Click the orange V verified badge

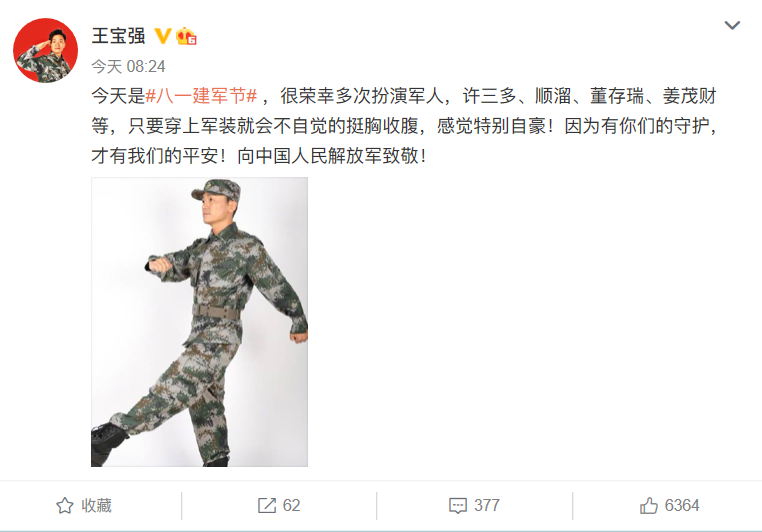point(162,36)
